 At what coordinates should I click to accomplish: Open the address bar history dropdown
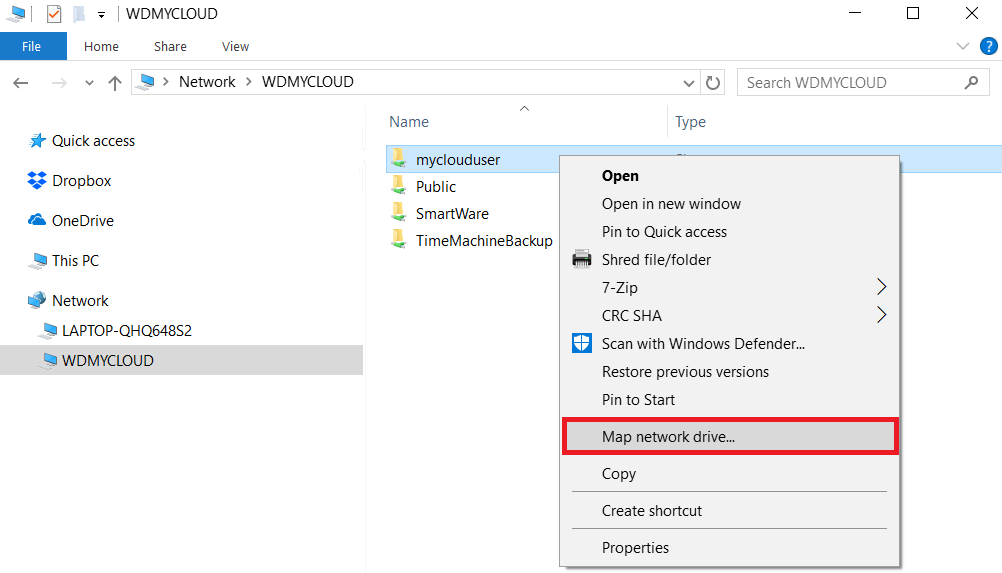tap(688, 83)
